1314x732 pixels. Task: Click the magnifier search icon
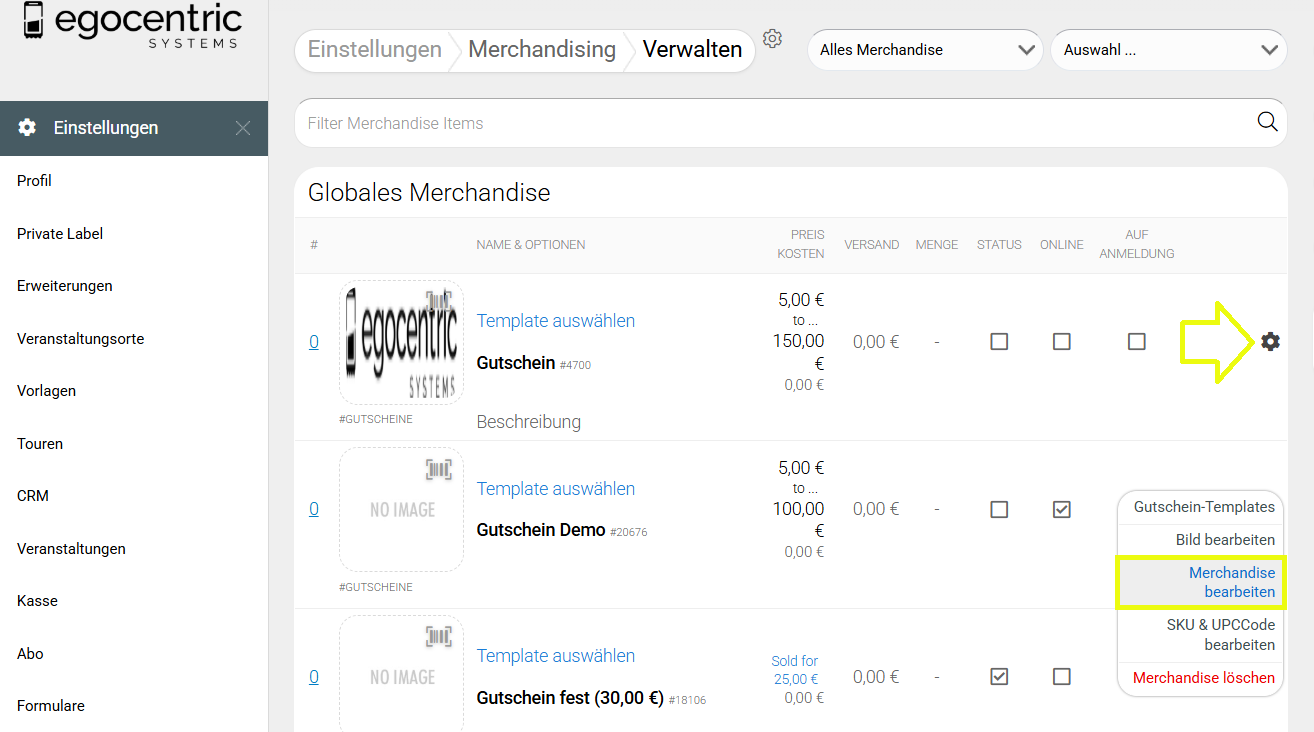point(1267,122)
